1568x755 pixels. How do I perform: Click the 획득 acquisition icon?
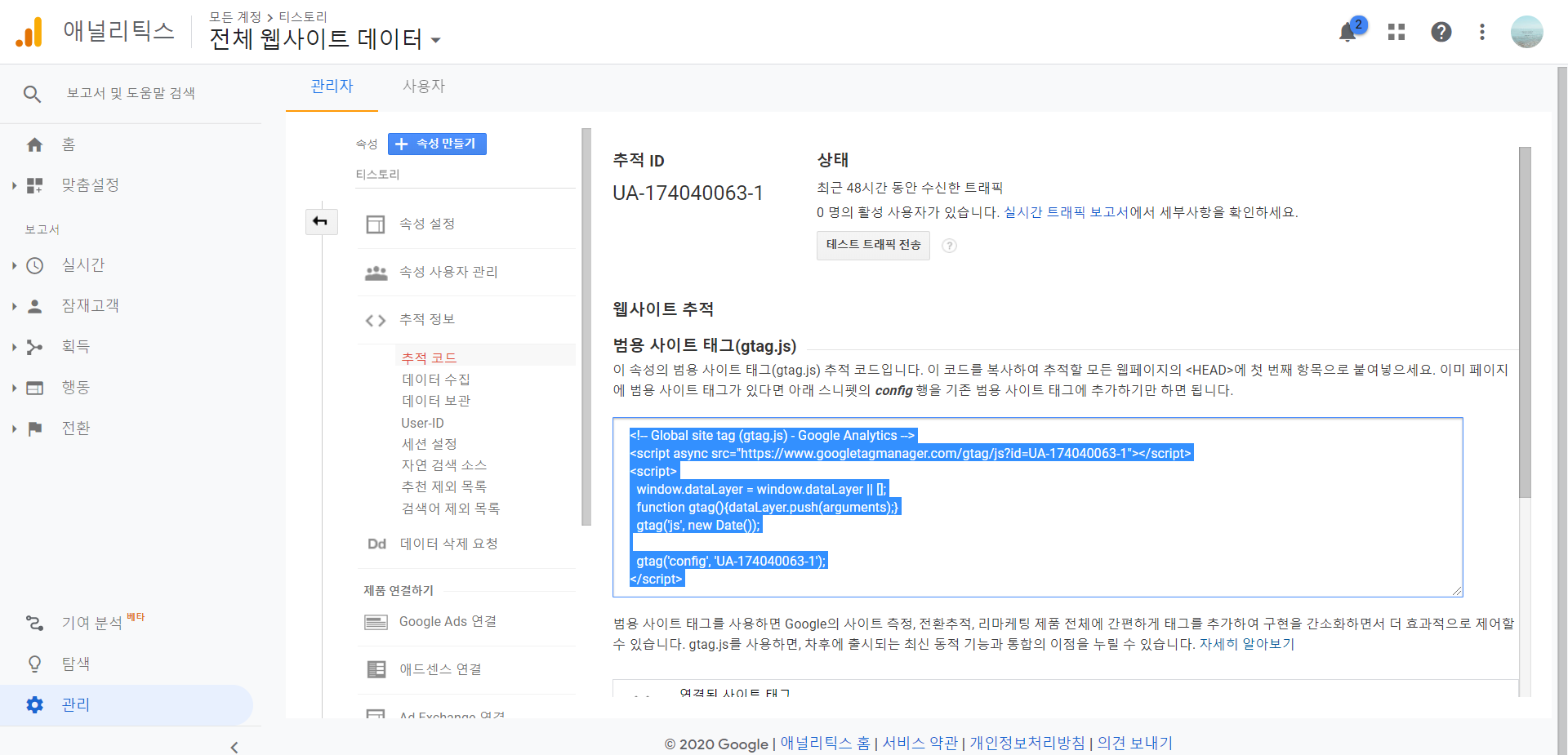click(x=34, y=347)
